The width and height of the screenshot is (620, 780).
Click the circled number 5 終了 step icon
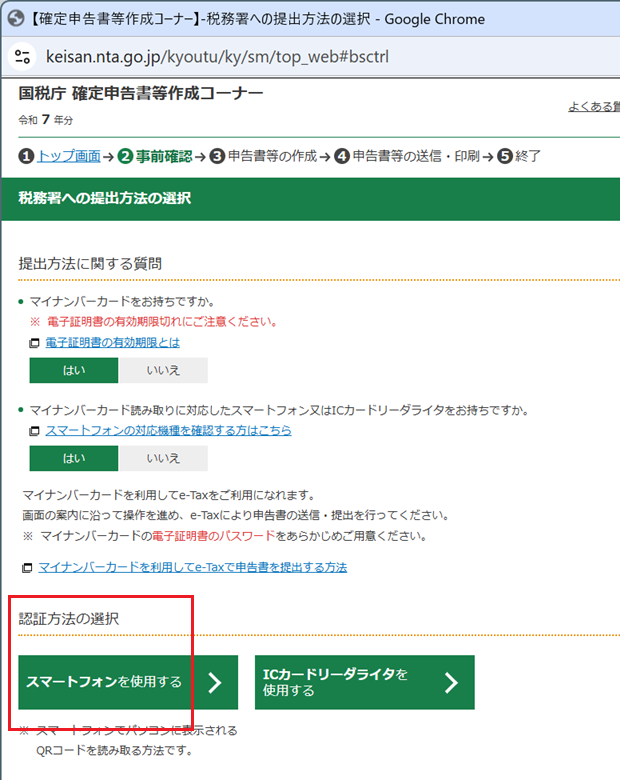504,156
